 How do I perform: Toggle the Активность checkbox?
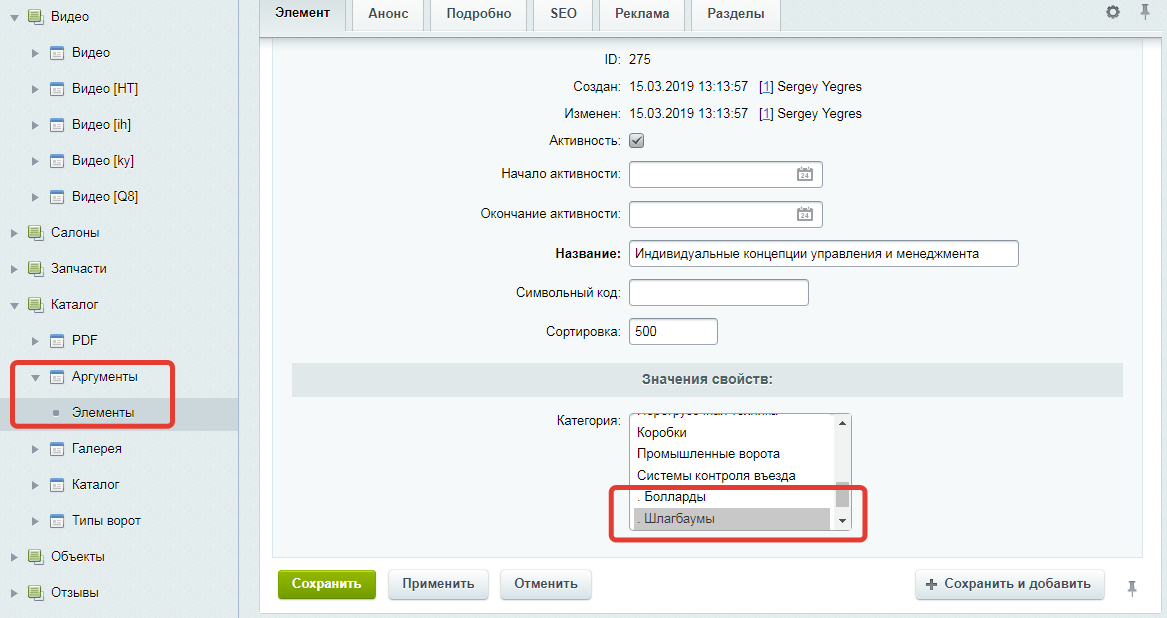(636, 141)
